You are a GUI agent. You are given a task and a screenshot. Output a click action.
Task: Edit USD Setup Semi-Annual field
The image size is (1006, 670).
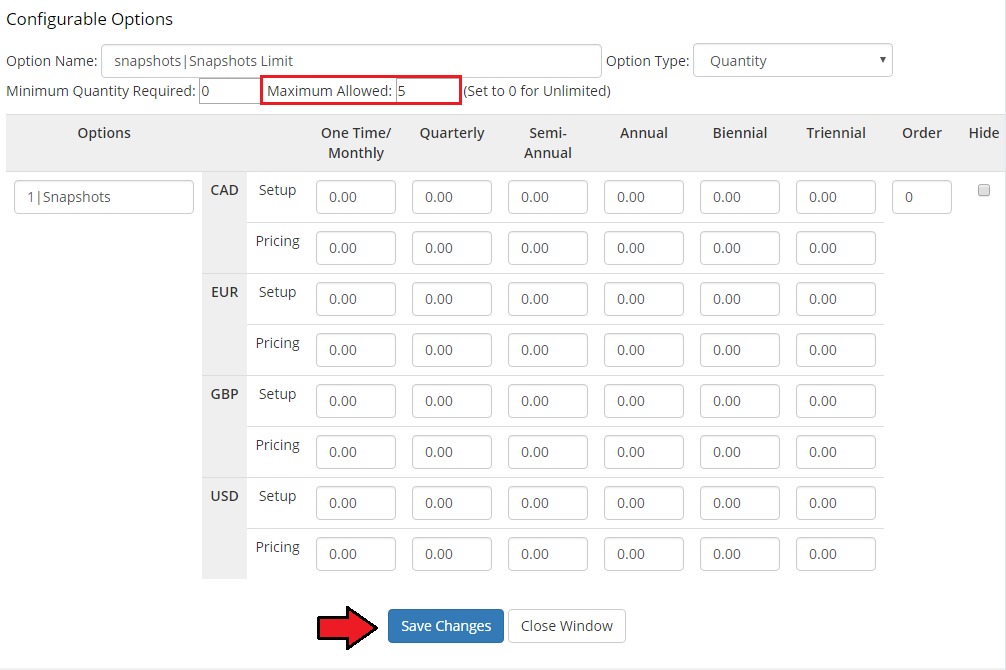[x=548, y=503]
